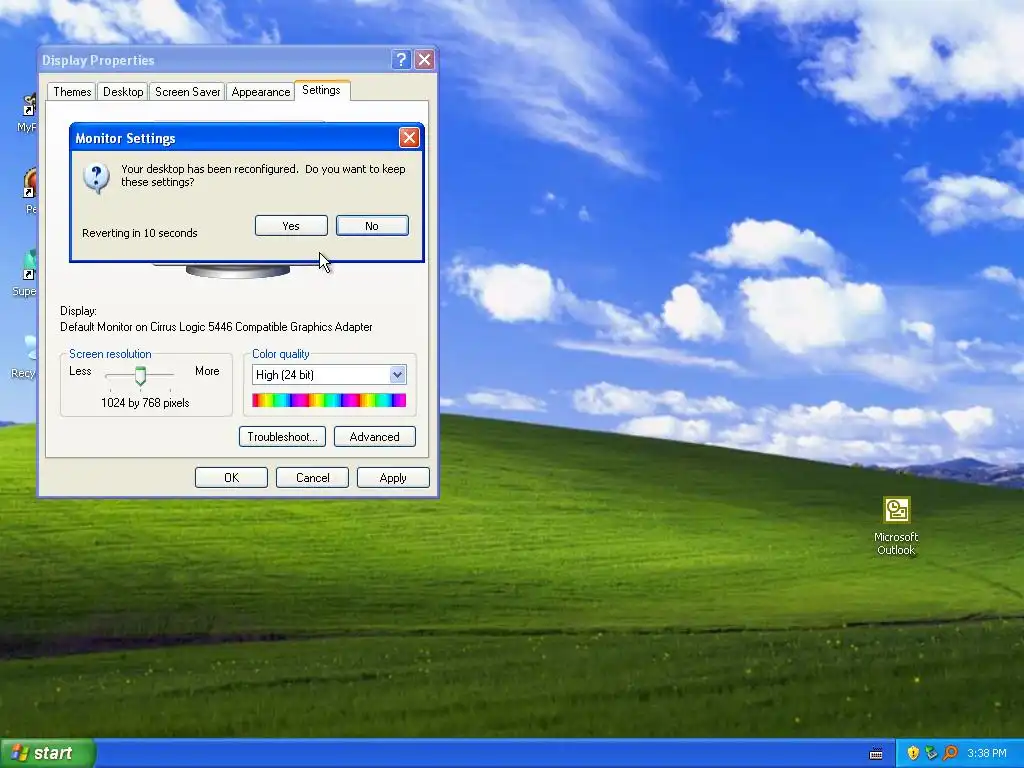
Task: Click the Display Properties help question button
Action: point(401,60)
